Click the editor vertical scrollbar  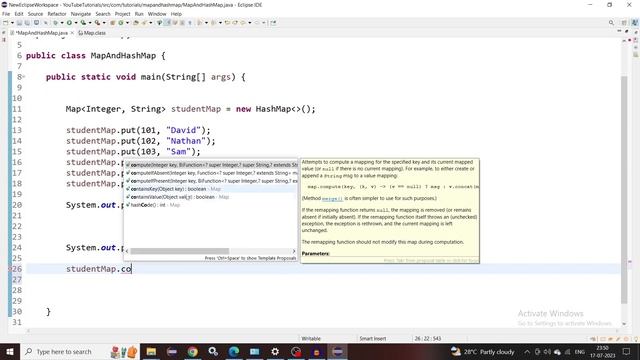pyautogui.click(x=624, y=190)
